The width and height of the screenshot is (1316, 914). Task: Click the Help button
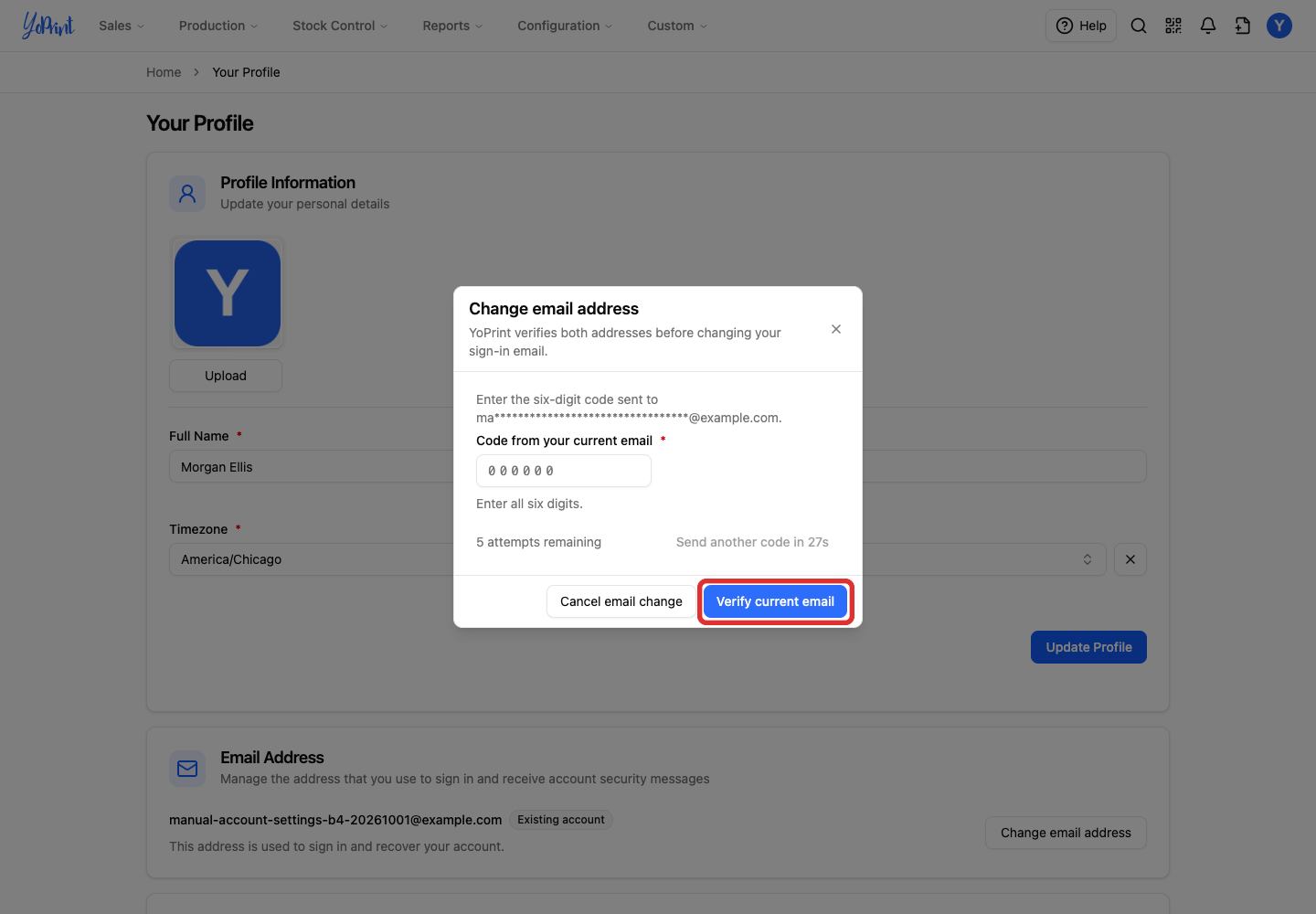click(1081, 26)
